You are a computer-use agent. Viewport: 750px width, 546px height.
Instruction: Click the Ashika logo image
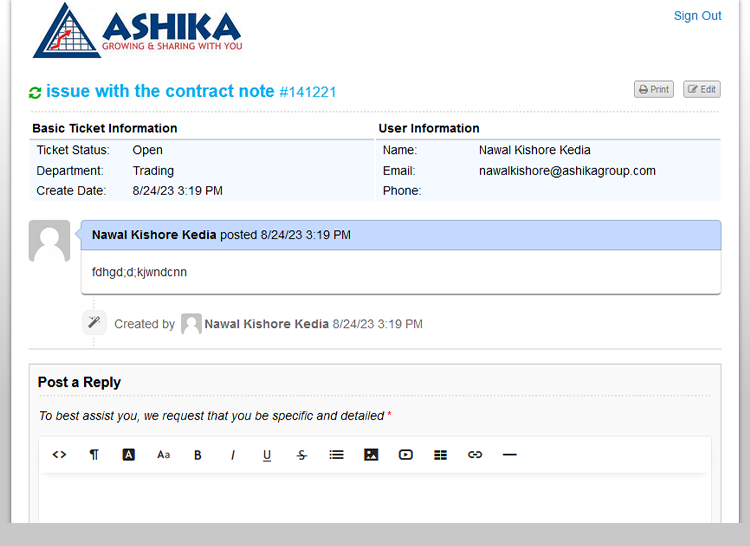[137, 31]
